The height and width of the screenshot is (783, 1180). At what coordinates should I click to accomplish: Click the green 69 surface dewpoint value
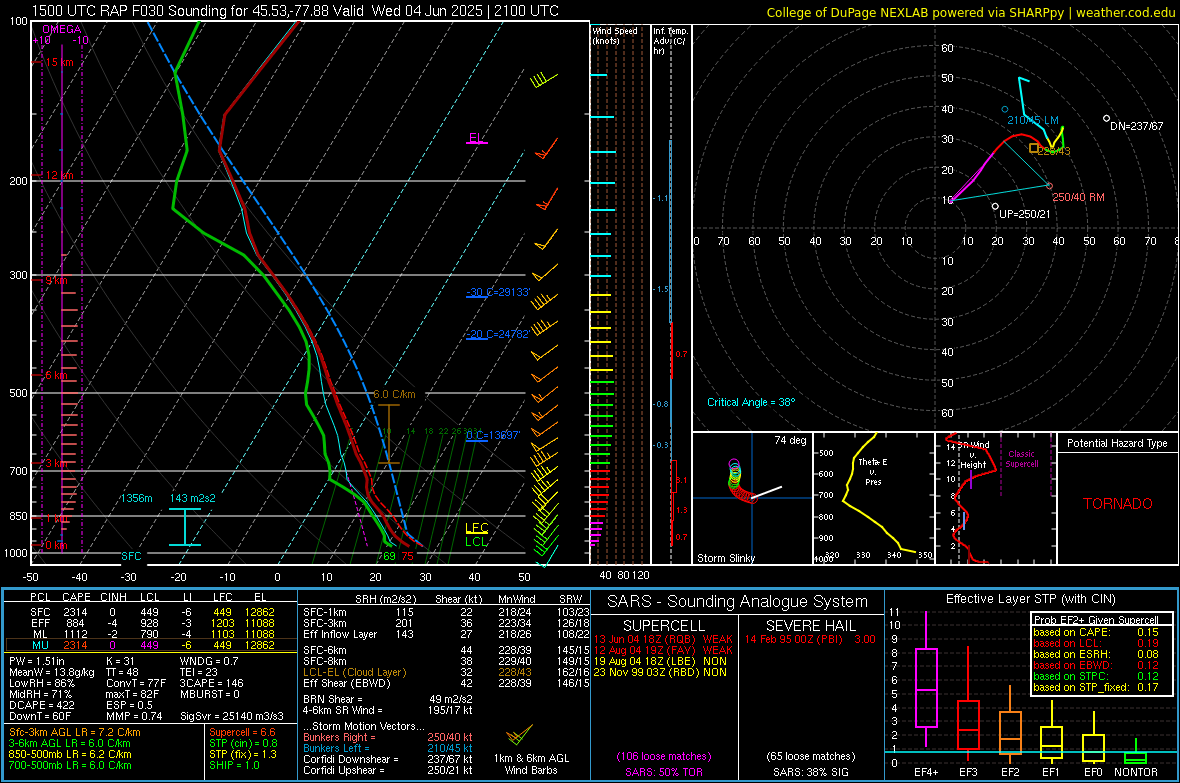coord(388,556)
